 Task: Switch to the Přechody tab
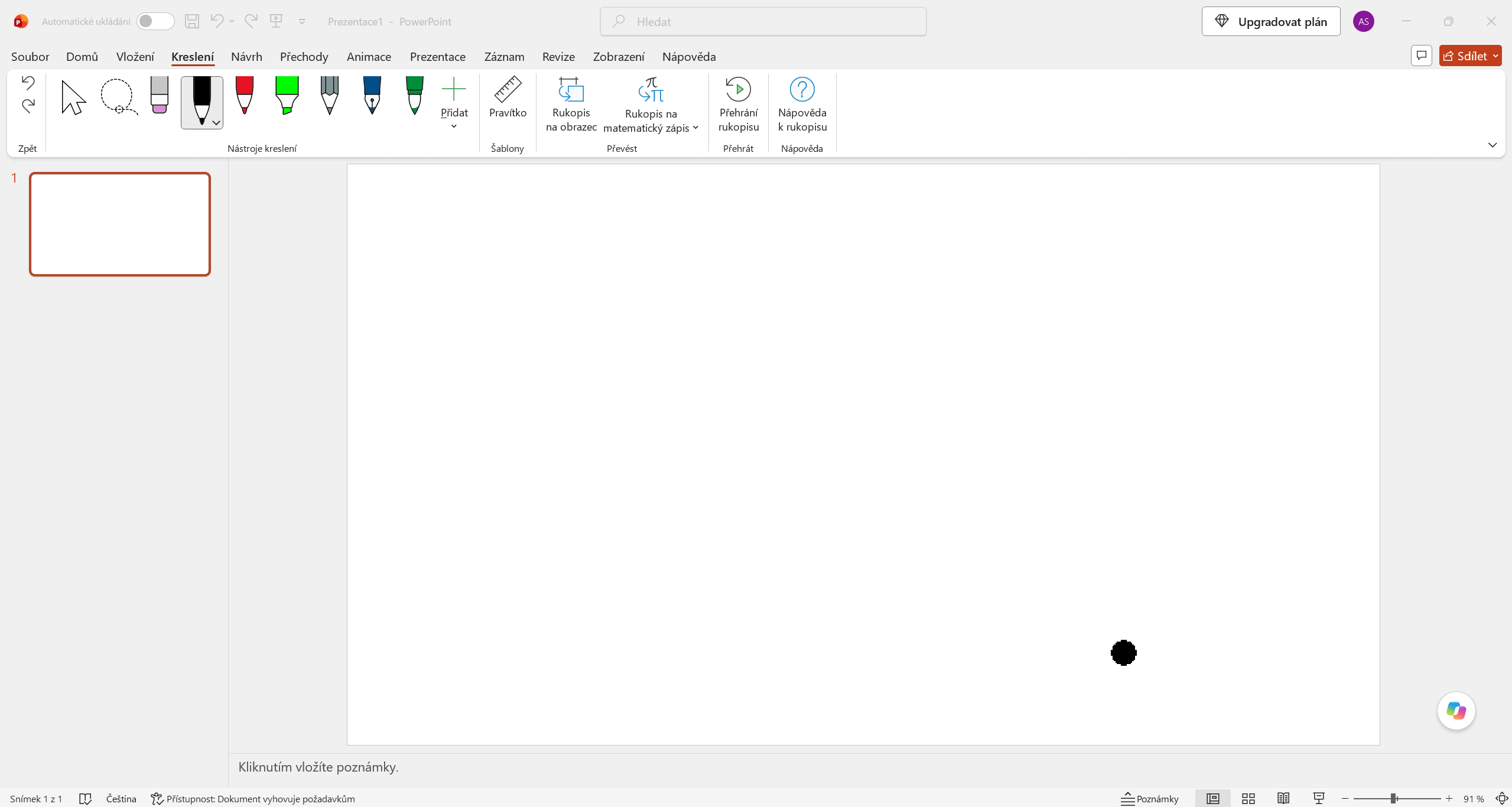[x=304, y=57]
